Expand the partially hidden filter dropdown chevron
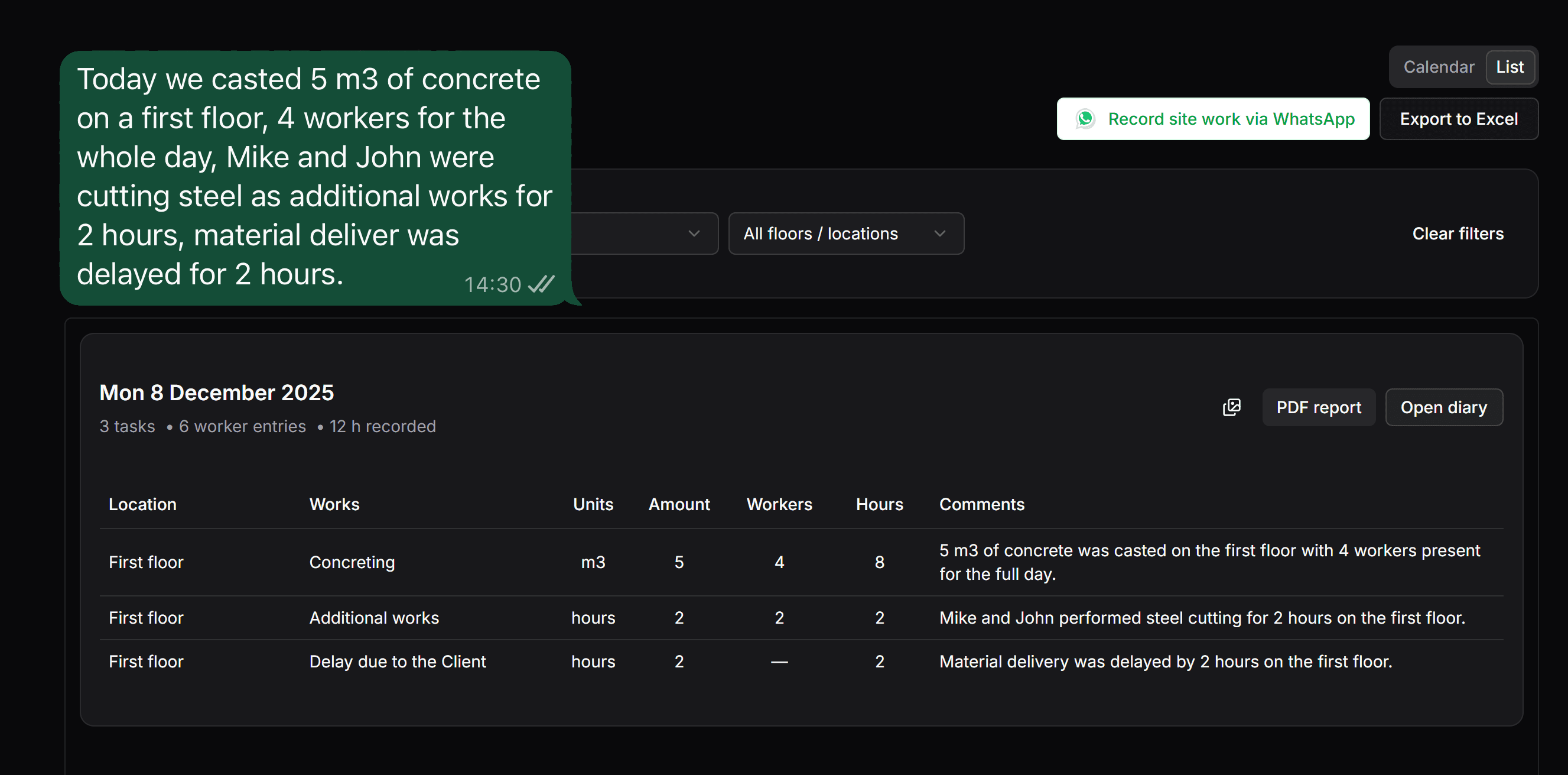1568x775 pixels. pos(693,234)
